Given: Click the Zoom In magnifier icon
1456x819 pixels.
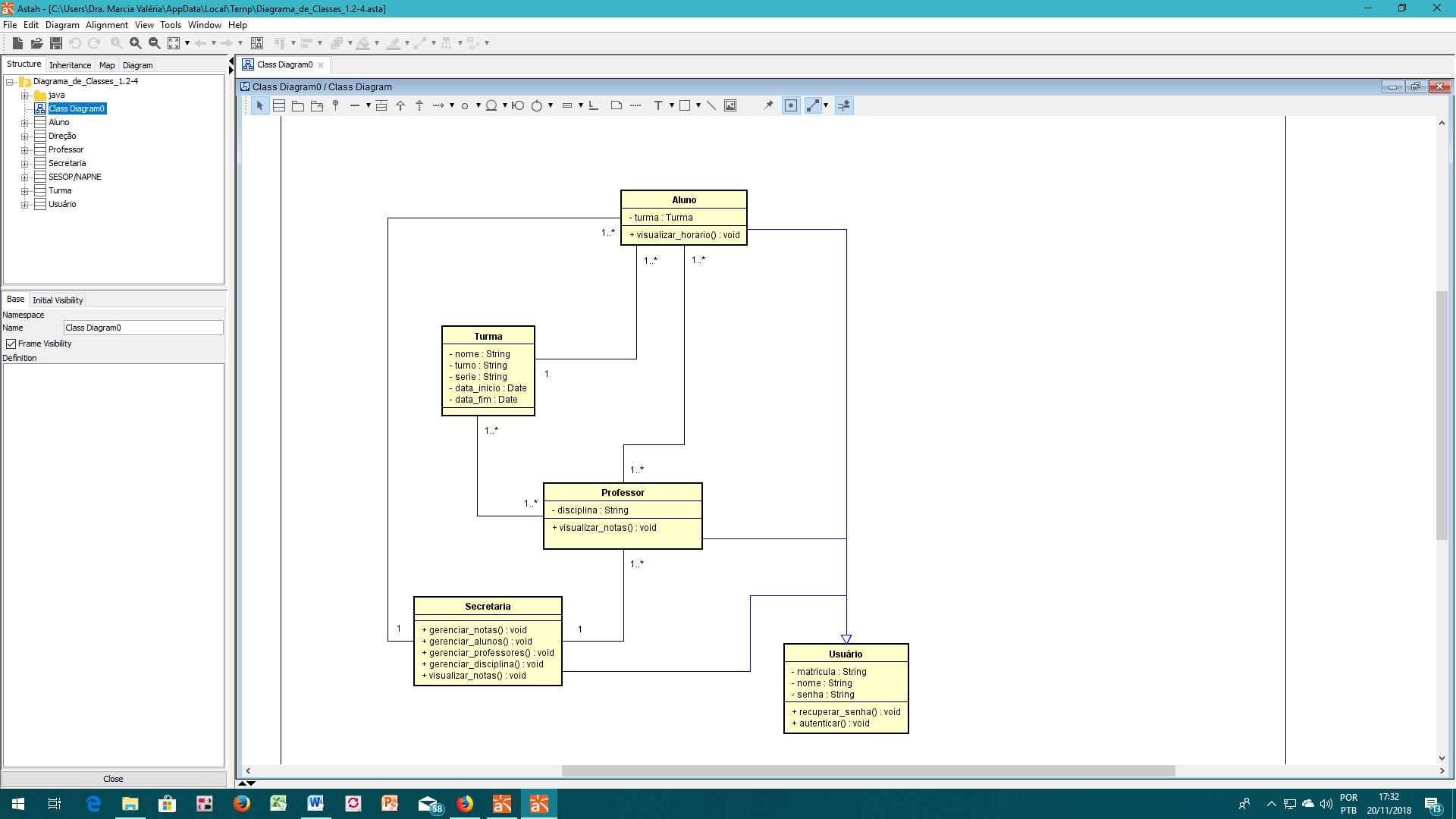Looking at the screenshot, I should tap(135, 43).
